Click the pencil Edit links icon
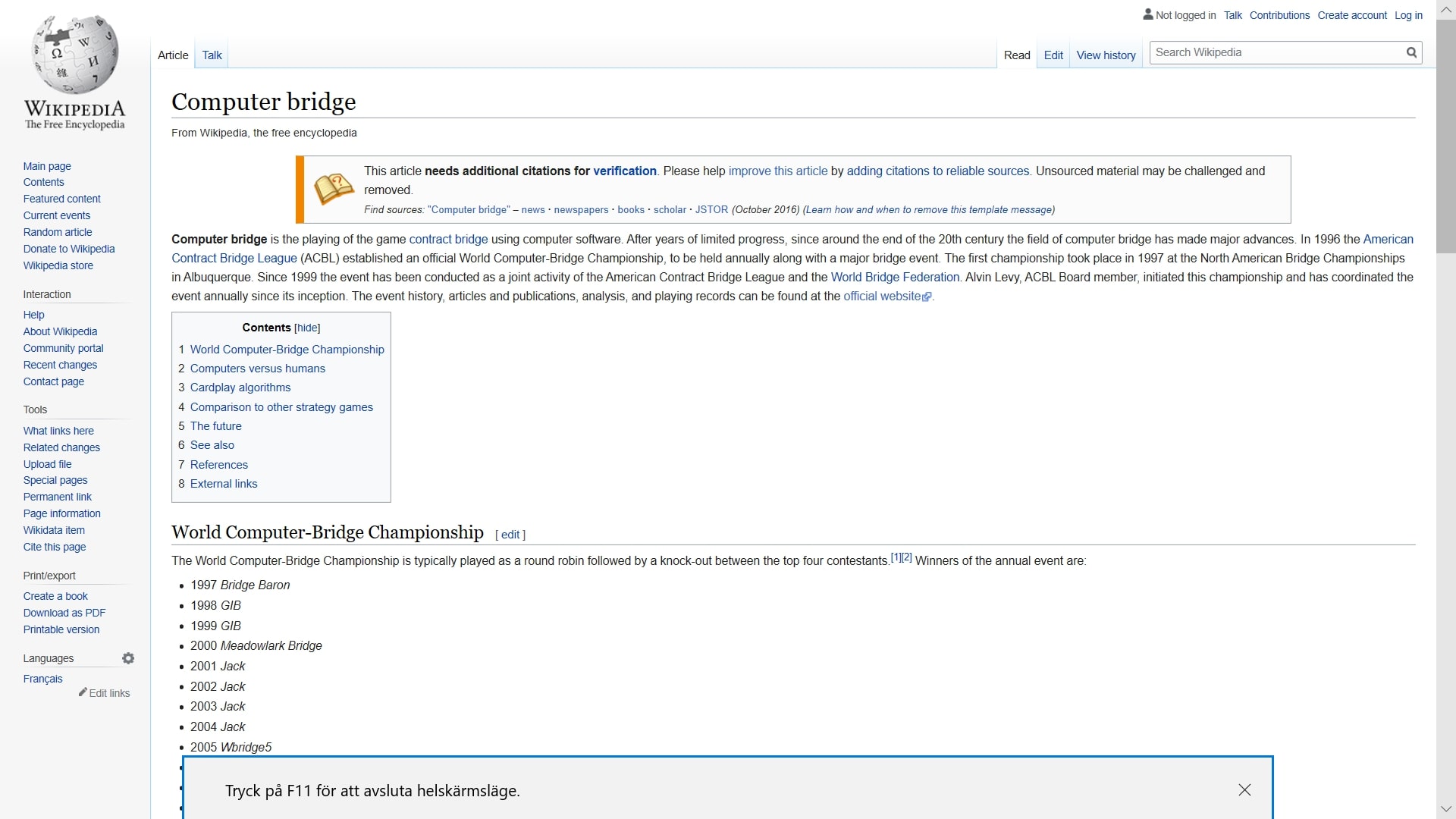 coord(83,692)
